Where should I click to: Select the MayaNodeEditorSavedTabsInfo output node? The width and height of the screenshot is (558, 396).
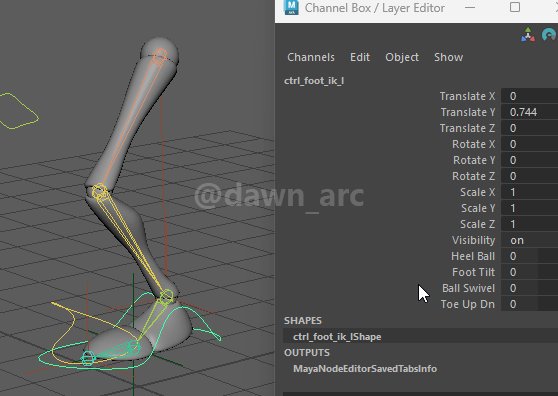[365, 369]
